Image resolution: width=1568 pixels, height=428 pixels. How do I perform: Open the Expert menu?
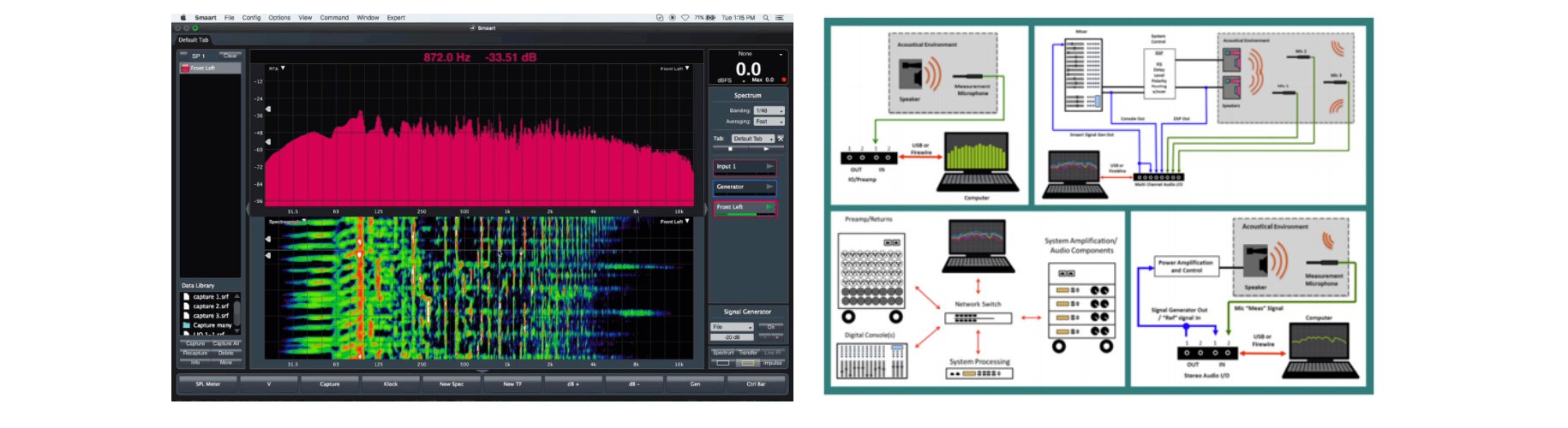[396, 17]
